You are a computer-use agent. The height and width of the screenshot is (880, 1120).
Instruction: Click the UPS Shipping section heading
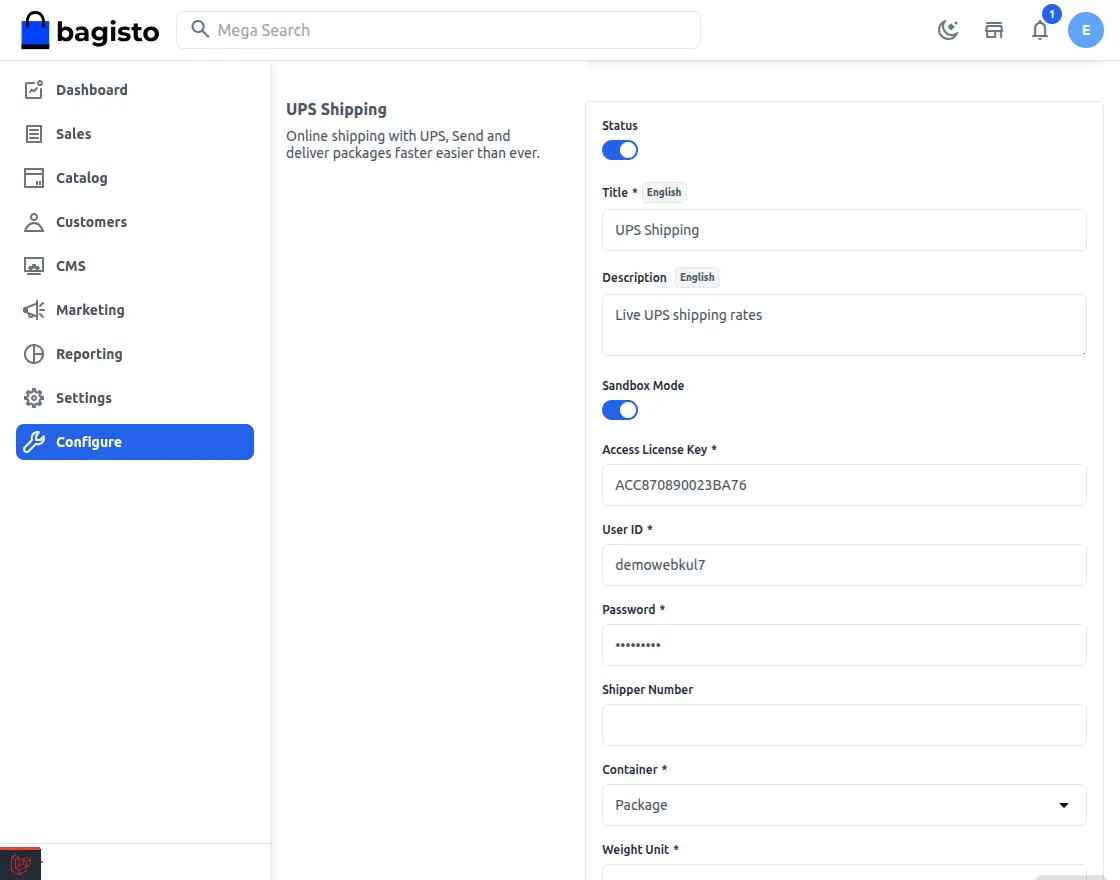[336, 109]
